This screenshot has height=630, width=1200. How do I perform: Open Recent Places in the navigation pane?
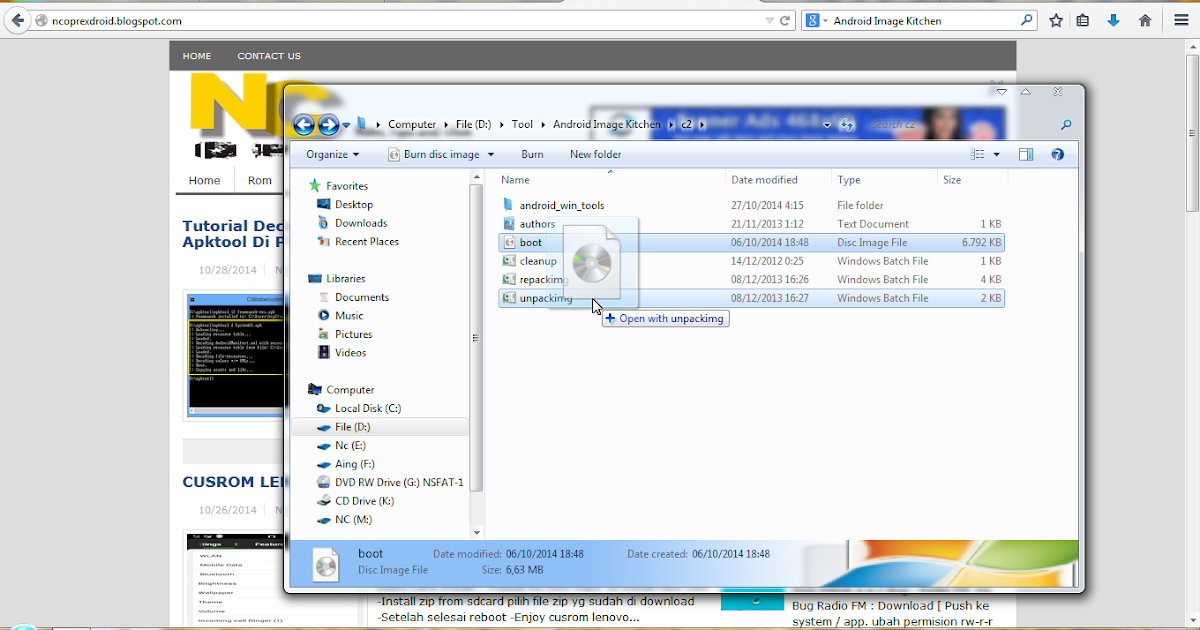pos(367,241)
